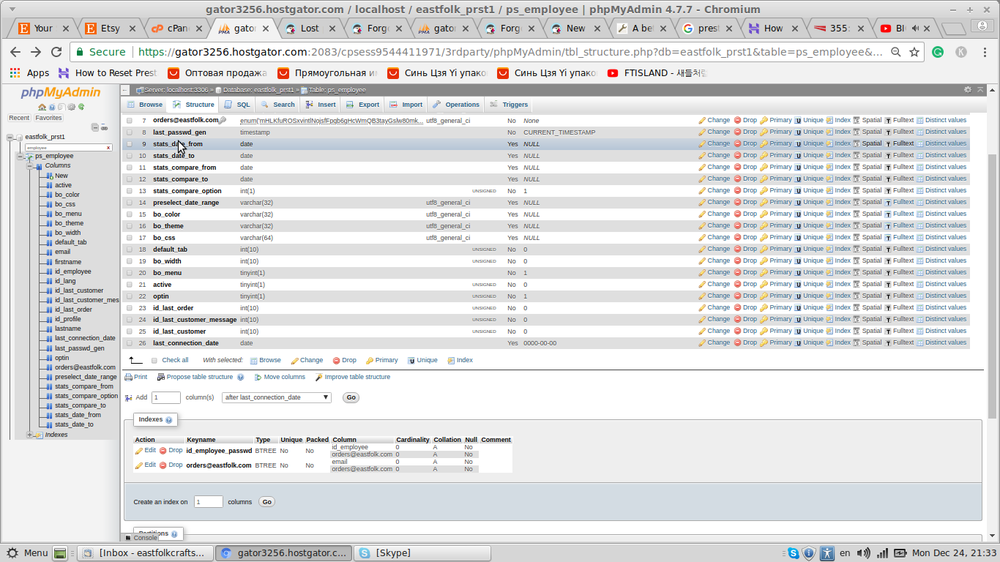Collapse the eastfolk_prst1 database tree node
Viewport: 1000px width, 562px height.
pyautogui.click(x=10, y=137)
